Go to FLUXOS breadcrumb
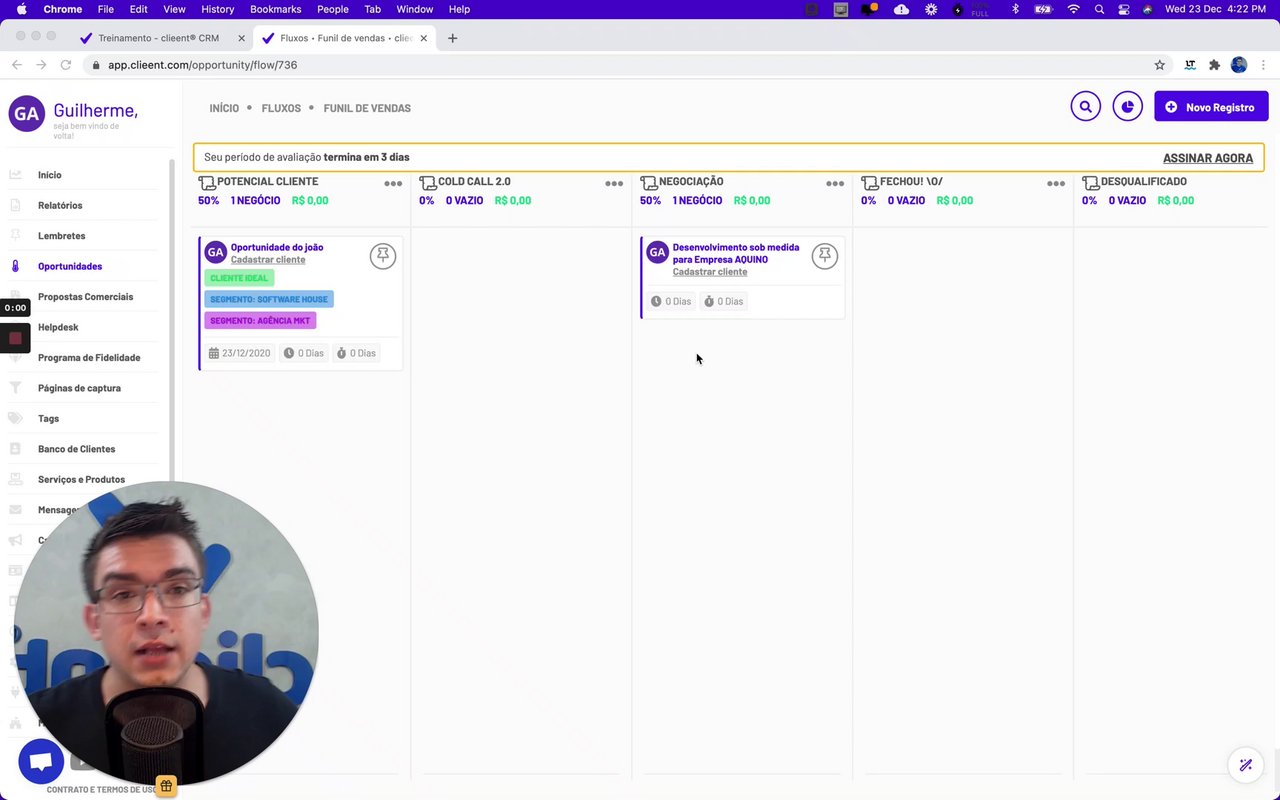 (281, 108)
